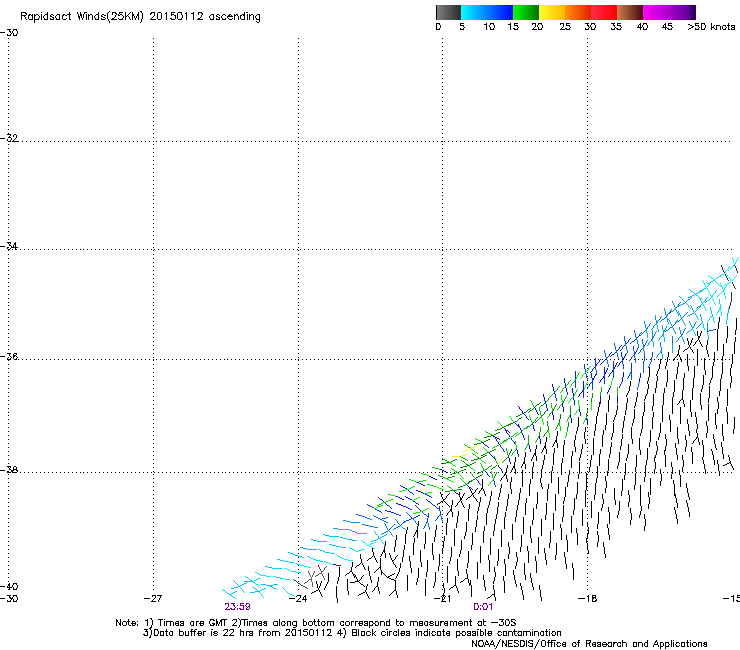Screen dimensions: 740x650
Task: Click the magenta 40-45 knots color segment
Action: [x=656, y=12]
